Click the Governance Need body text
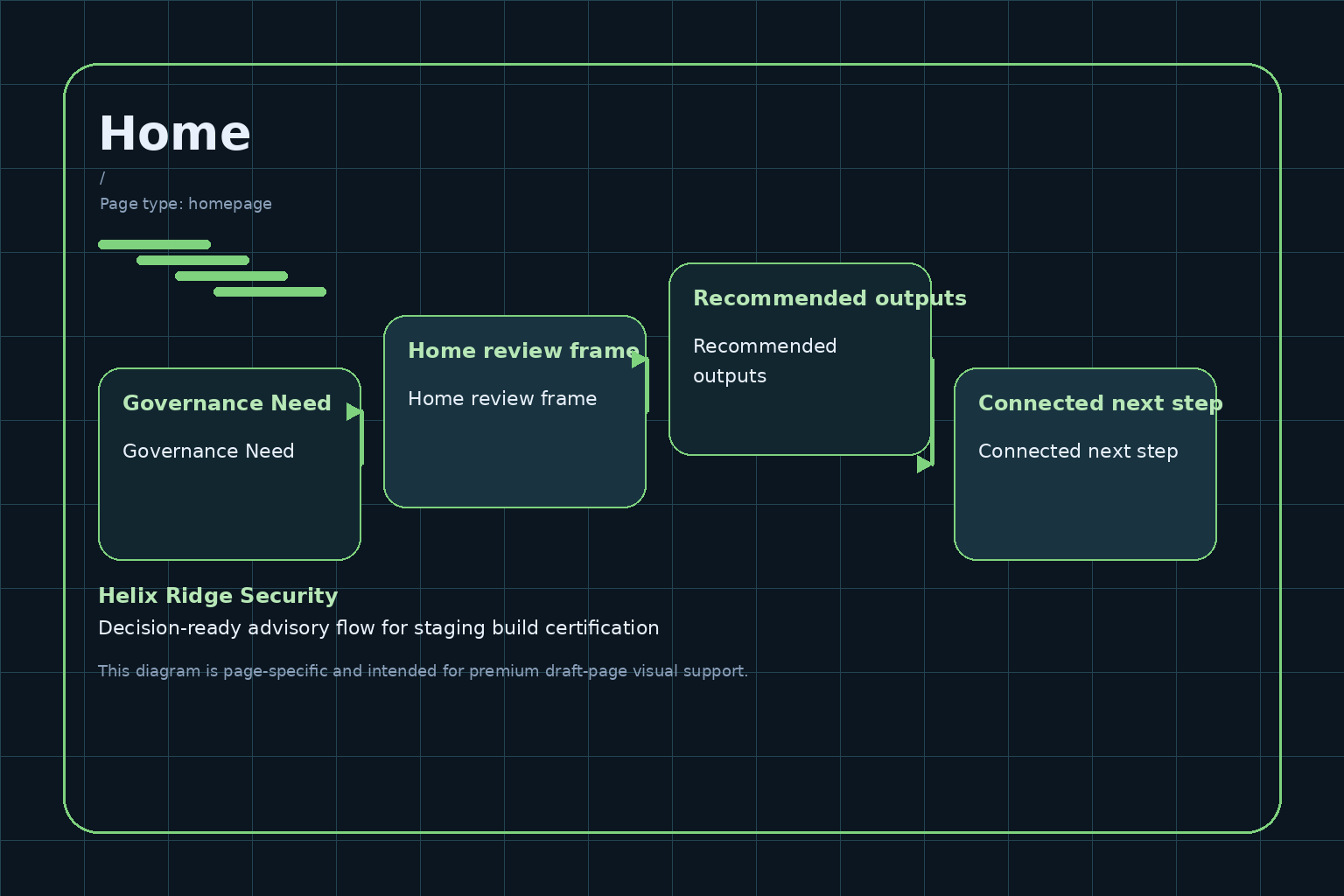1344x896 pixels. (x=208, y=451)
